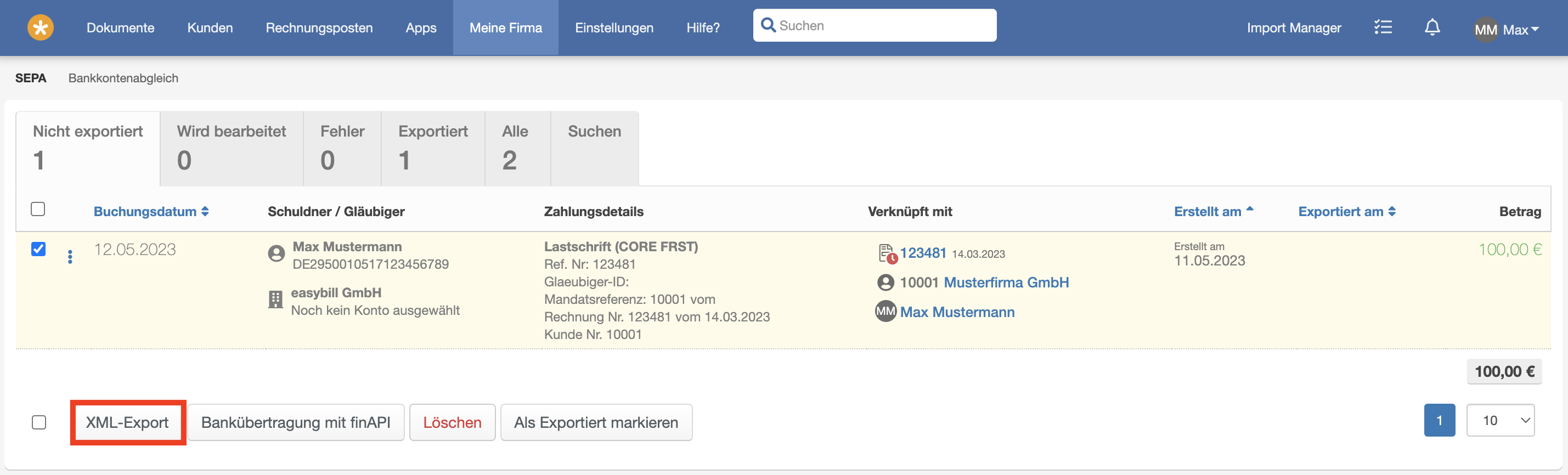Focus the Suchen search field
The width and height of the screenshot is (1568, 475).
click(x=883, y=26)
